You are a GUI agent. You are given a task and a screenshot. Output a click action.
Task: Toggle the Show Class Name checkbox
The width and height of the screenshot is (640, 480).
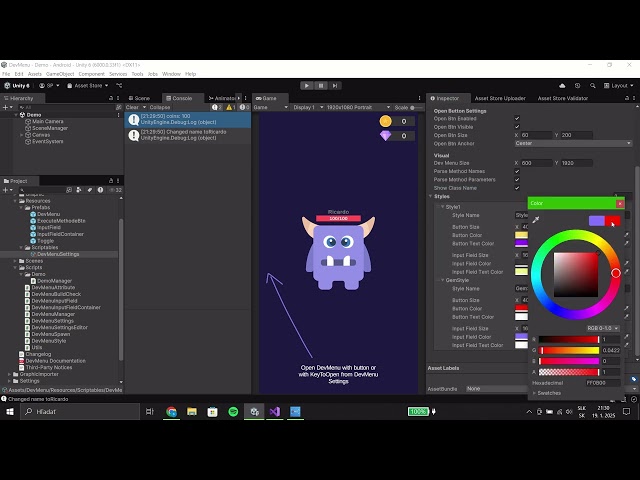pos(517,188)
